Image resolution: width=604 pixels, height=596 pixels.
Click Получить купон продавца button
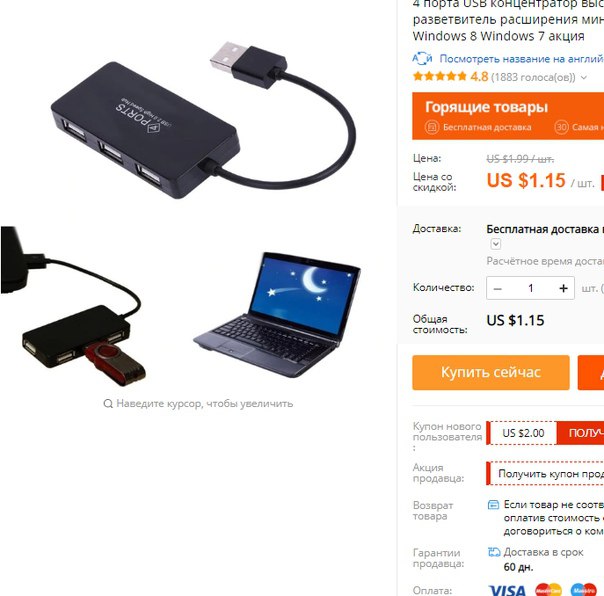click(x=546, y=473)
